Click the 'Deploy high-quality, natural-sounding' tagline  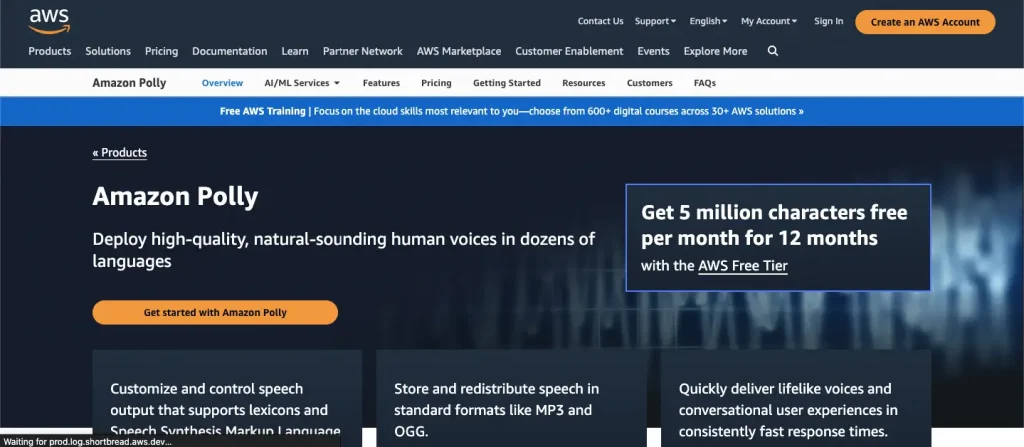click(x=344, y=250)
